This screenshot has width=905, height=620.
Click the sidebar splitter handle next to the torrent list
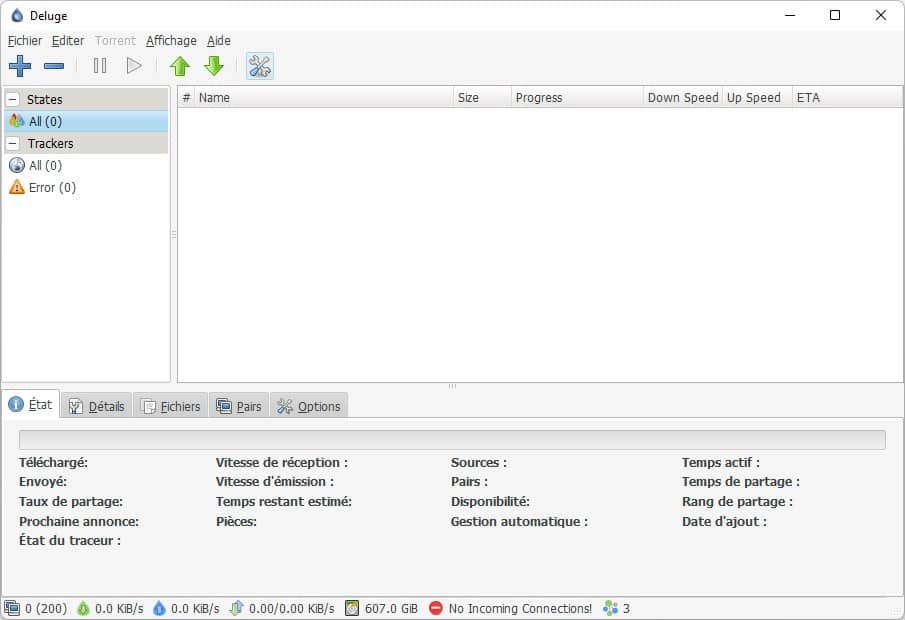point(174,234)
